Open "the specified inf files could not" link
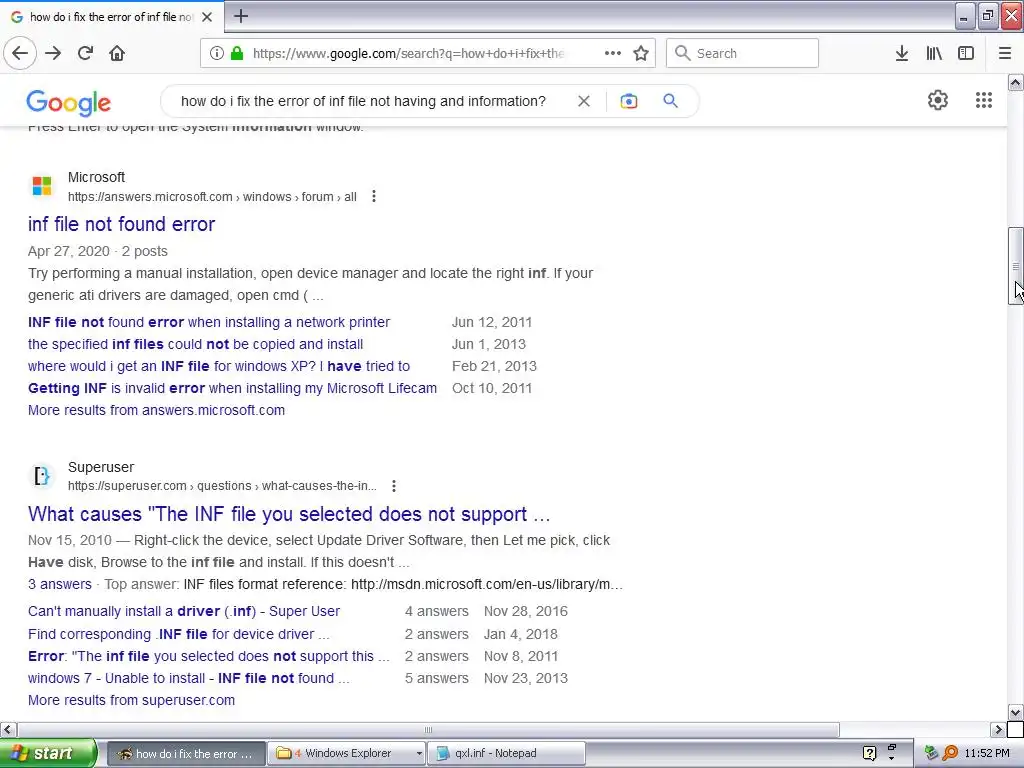This screenshot has height=768, width=1024. click(195, 344)
